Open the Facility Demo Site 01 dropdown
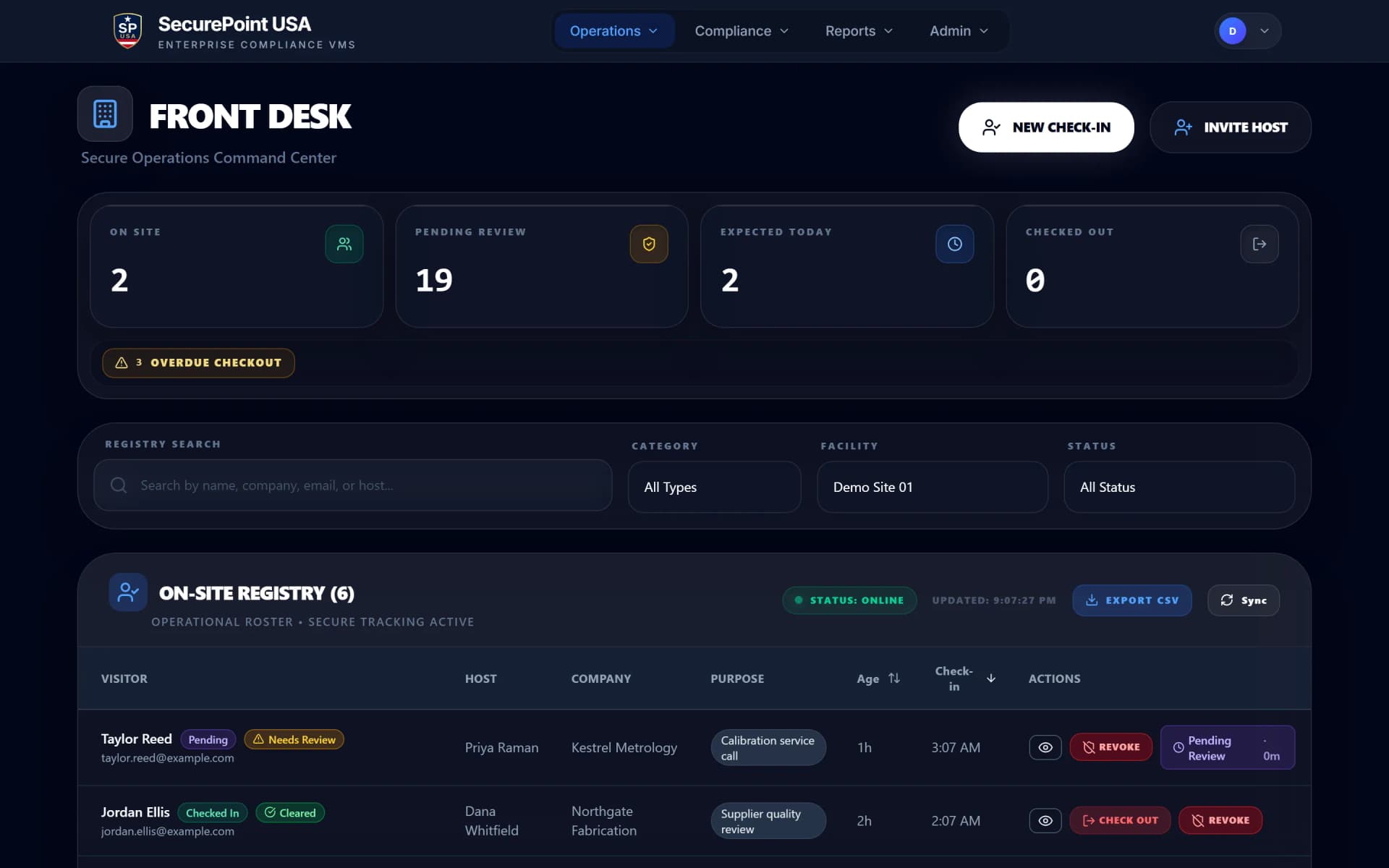Screen dimensions: 1389x868 click(x=933, y=487)
